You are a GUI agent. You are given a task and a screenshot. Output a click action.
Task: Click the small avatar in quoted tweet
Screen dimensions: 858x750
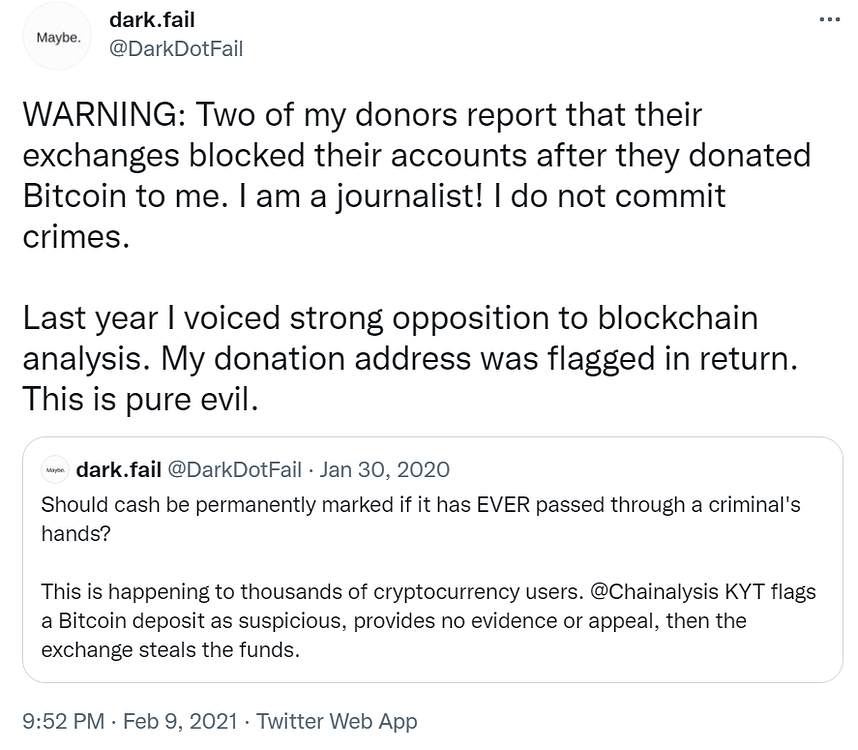click(x=53, y=470)
